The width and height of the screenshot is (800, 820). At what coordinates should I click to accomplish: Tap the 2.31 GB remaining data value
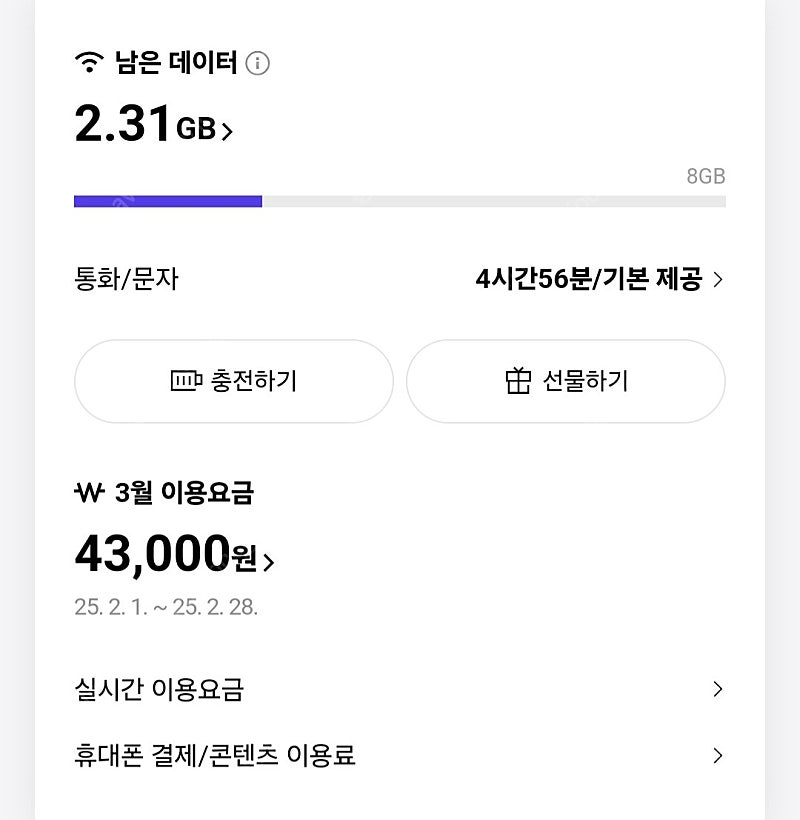click(x=145, y=124)
